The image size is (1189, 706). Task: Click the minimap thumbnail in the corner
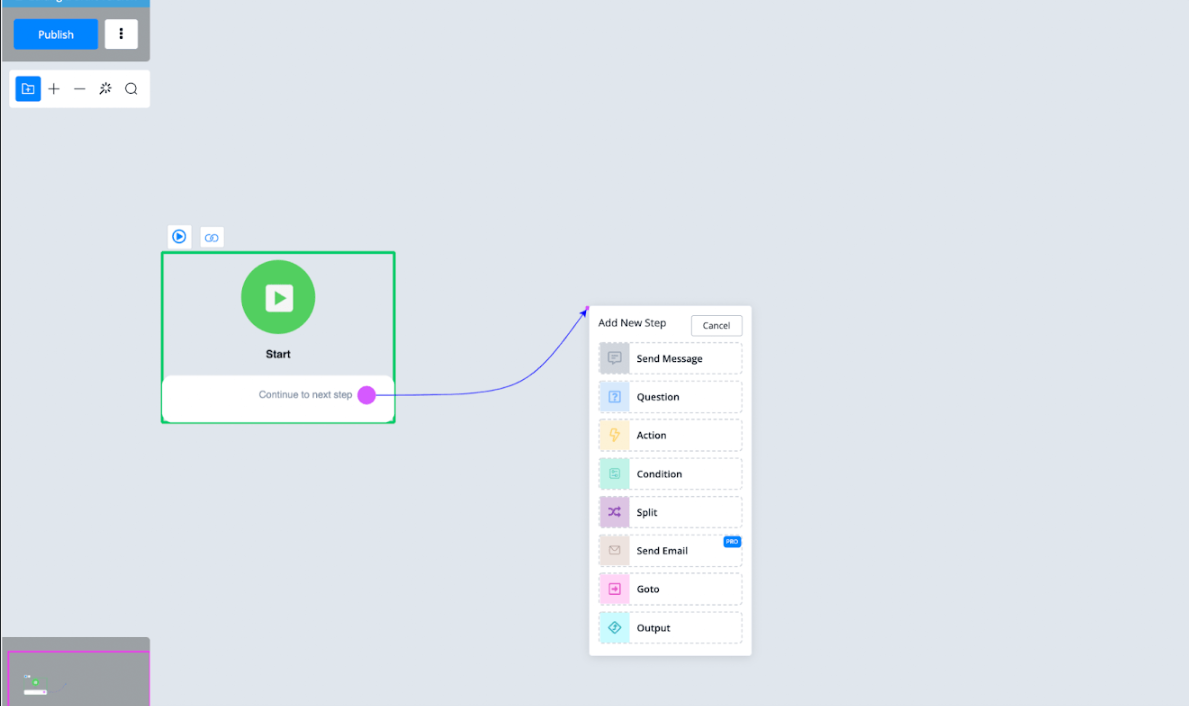pos(76,676)
